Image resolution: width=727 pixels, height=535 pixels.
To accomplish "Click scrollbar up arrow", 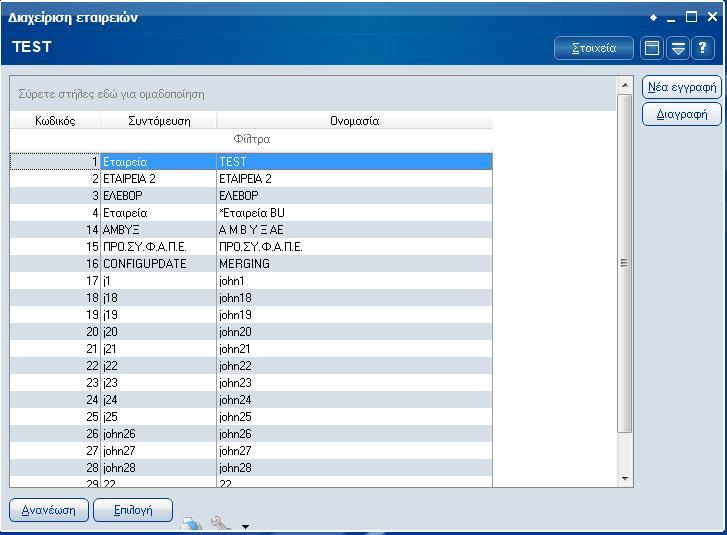I will tap(625, 85).
